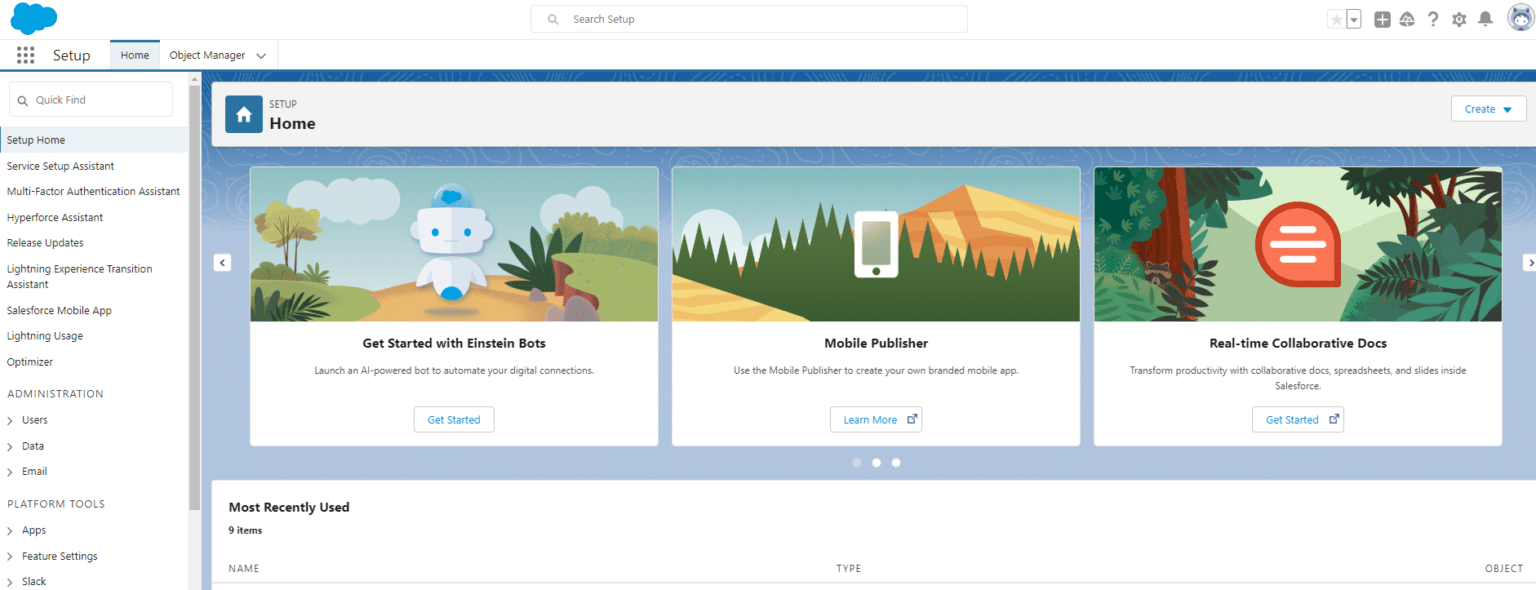Image resolution: width=1536 pixels, height=590 pixels.
Task: Select Release Updates in the sidebar
Action: pos(45,242)
